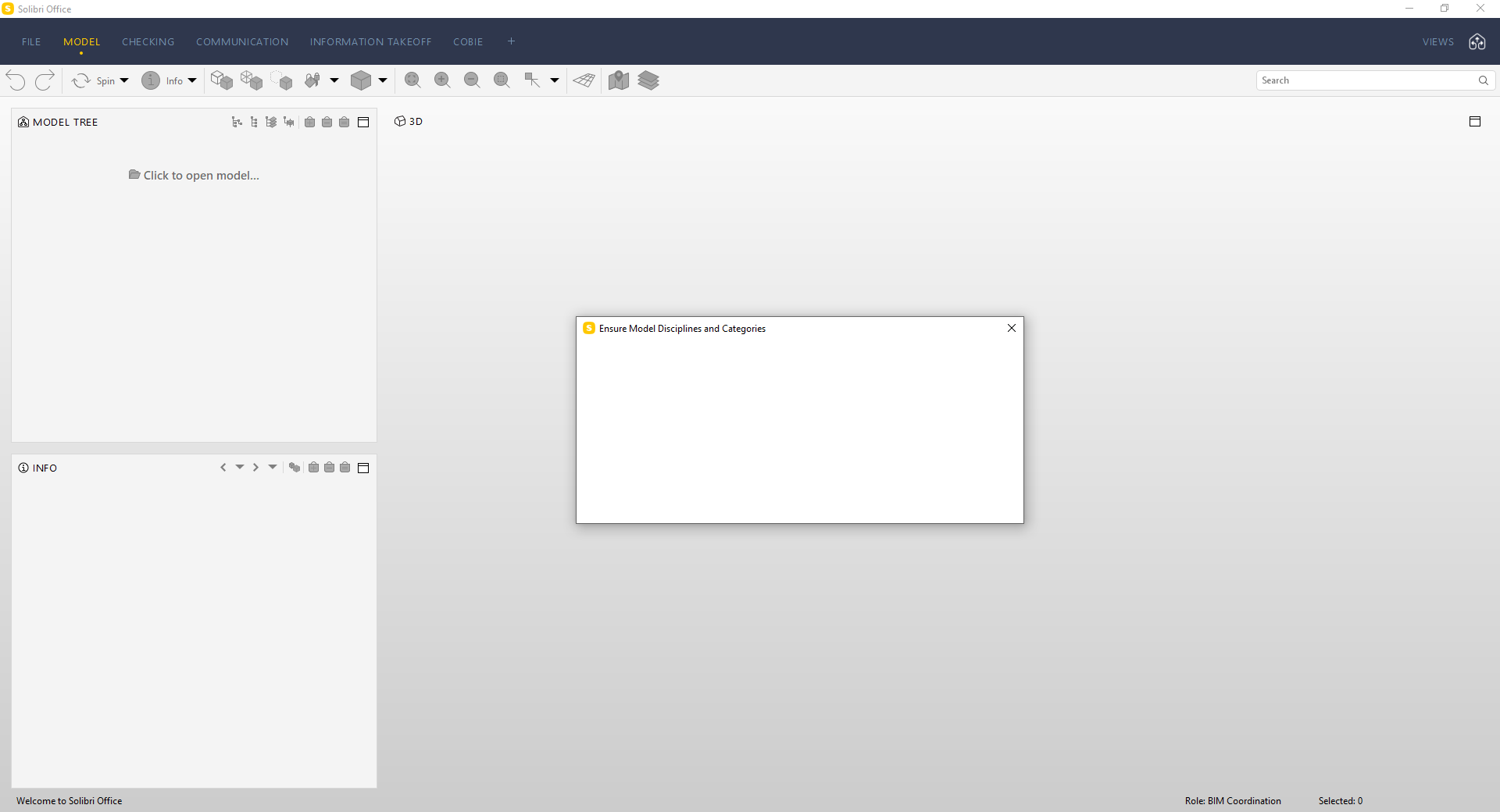The width and height of the screenshot is (1500, 812).
Task: Go forward in Info panel history
Action: pyautogui.click(x=255, y=468)
